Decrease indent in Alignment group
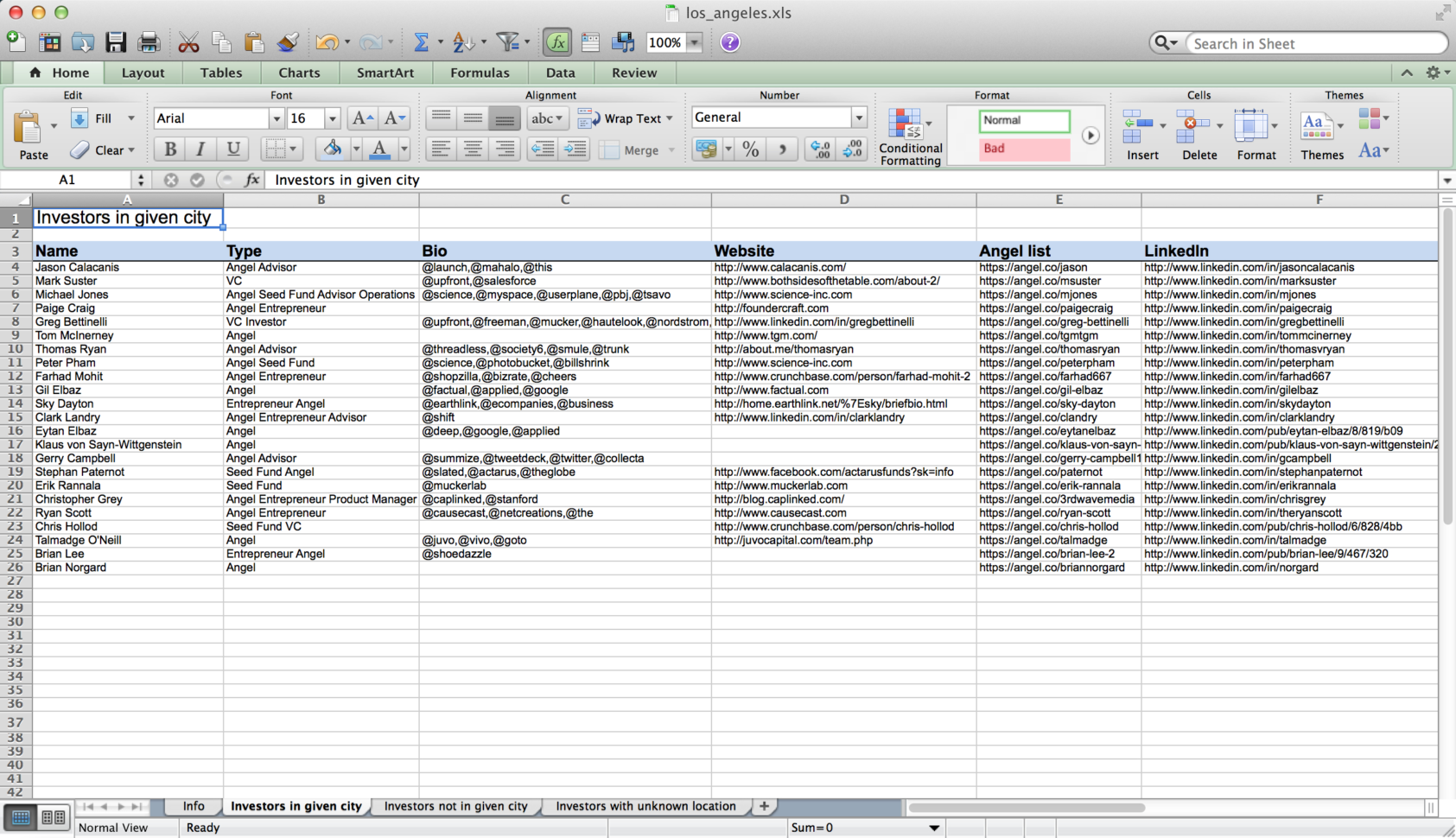 (x=543, y=149)
